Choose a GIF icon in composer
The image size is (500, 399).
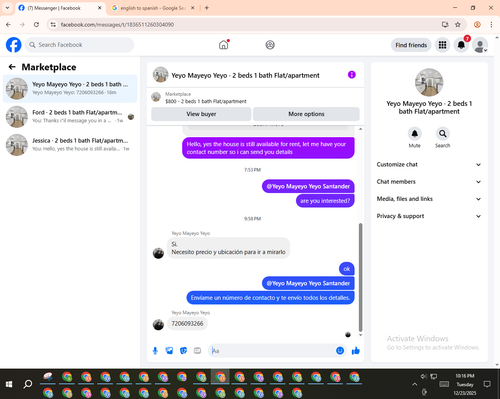(x=197, y=351)
